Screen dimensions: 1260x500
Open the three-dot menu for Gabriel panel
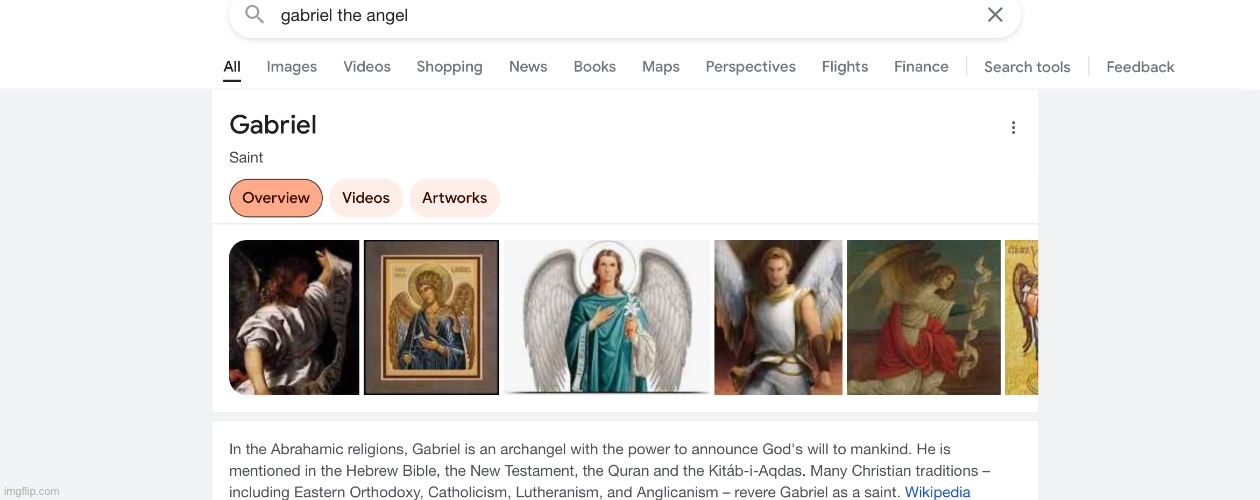click(1013, 128)
